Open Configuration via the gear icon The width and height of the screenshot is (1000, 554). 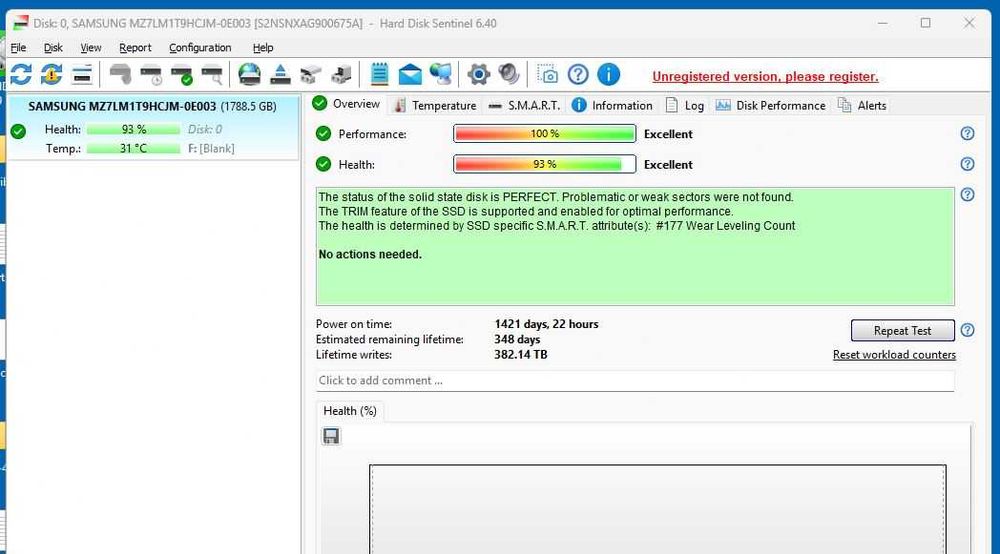[478, 75]
